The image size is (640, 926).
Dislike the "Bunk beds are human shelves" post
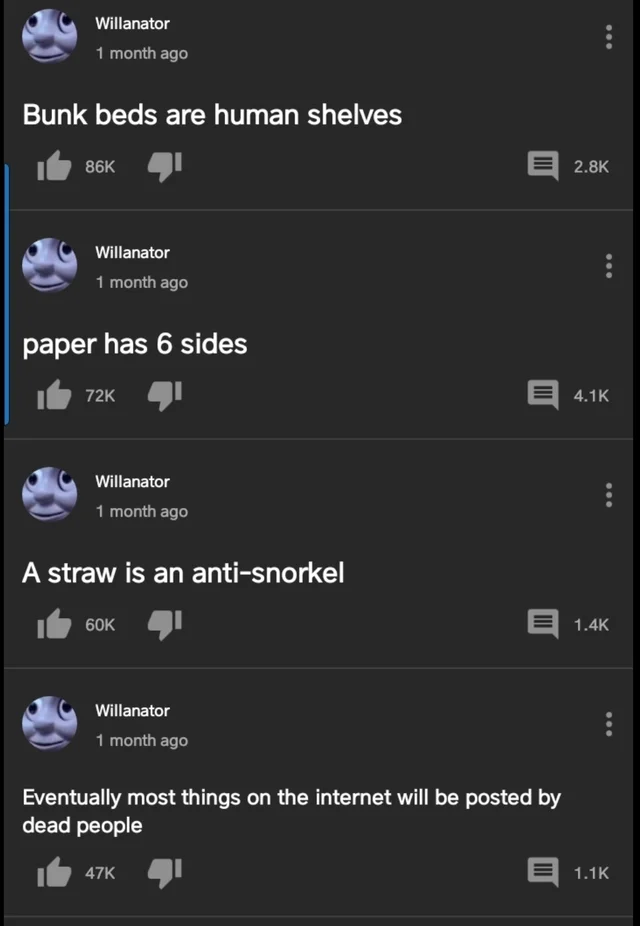click(164, 167)
